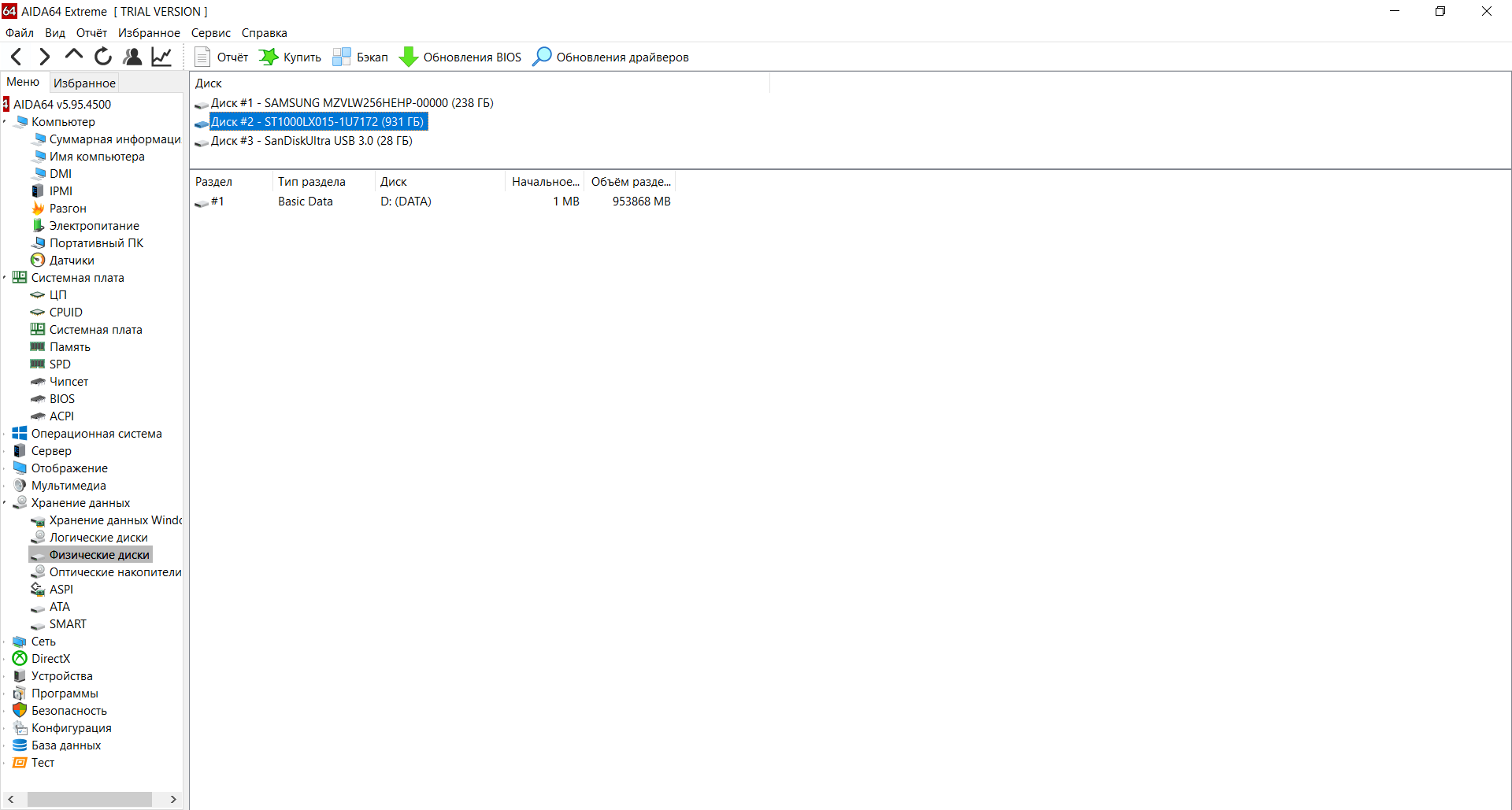Collapse the Компьютер tree node
This screenshot has height=810, width=1512.
5,122
